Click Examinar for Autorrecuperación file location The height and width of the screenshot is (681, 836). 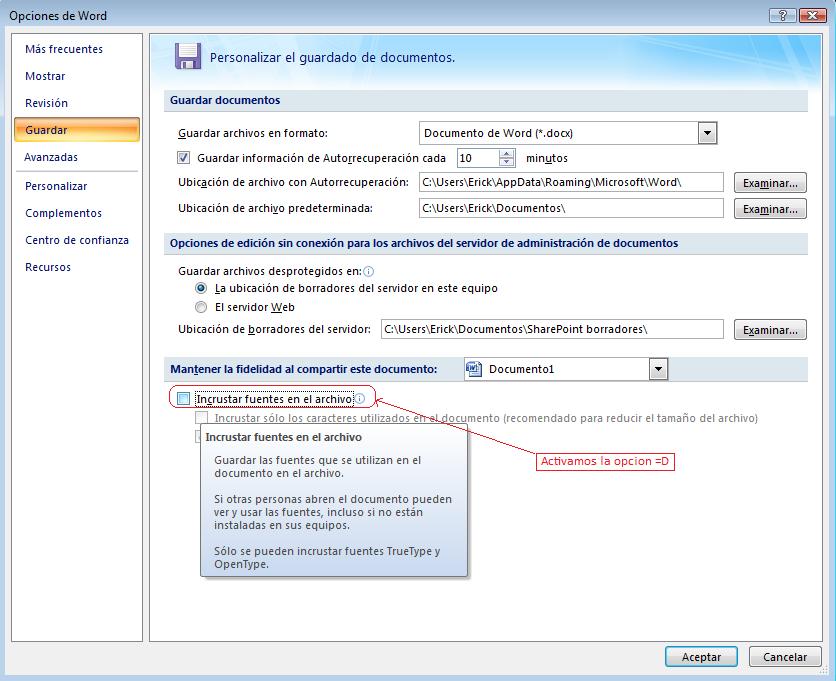[770, 183]
